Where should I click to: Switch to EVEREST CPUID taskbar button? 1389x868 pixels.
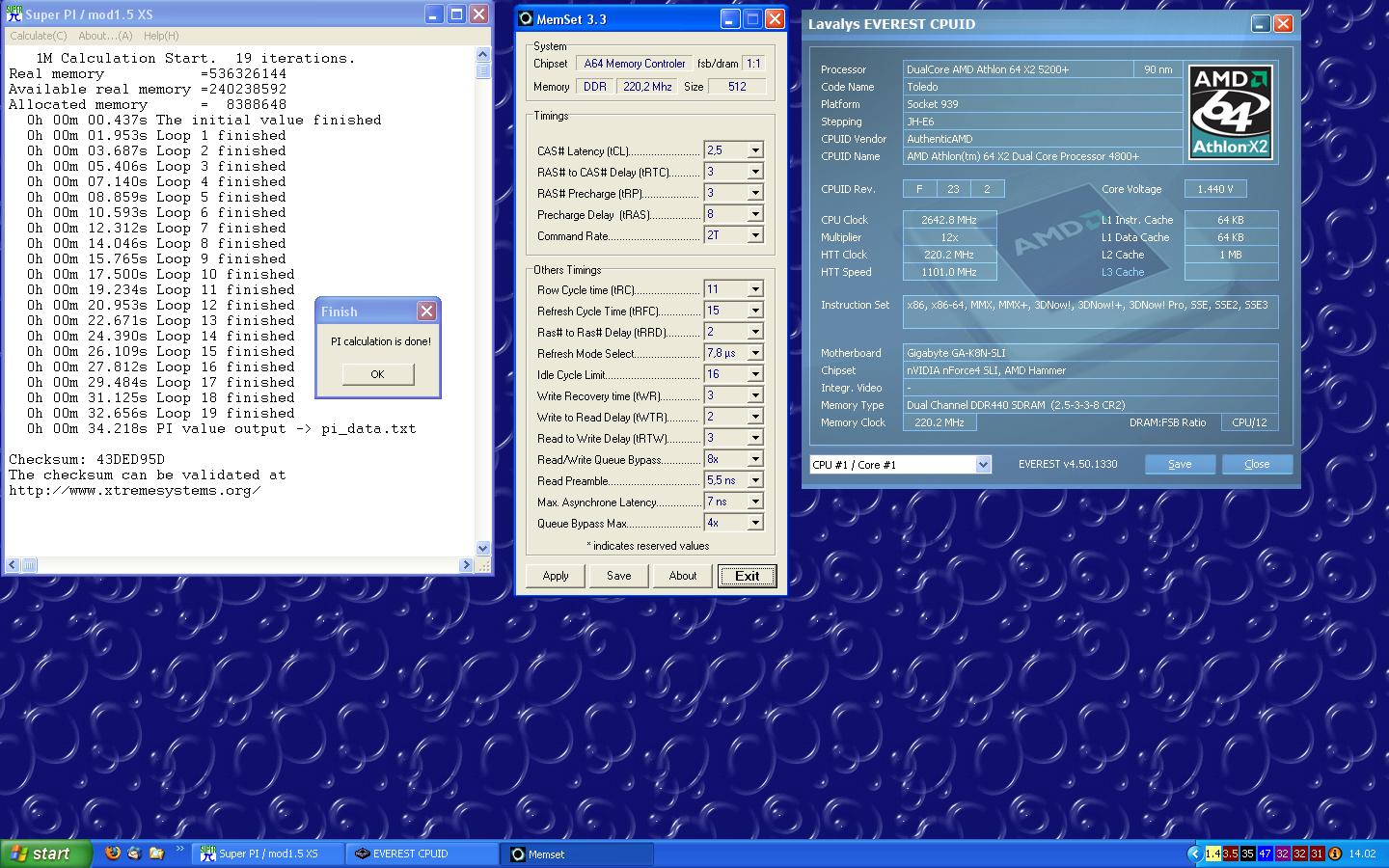pyautogui.click(x=423, y=854)
